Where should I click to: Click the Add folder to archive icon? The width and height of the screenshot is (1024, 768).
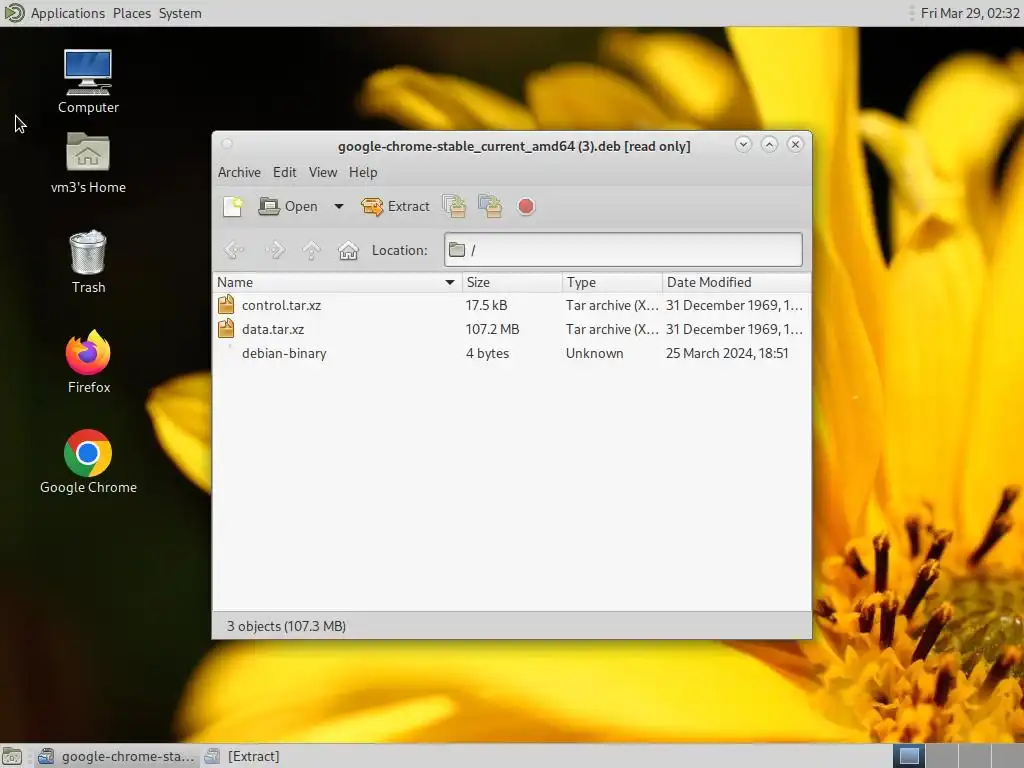(490, 206)
